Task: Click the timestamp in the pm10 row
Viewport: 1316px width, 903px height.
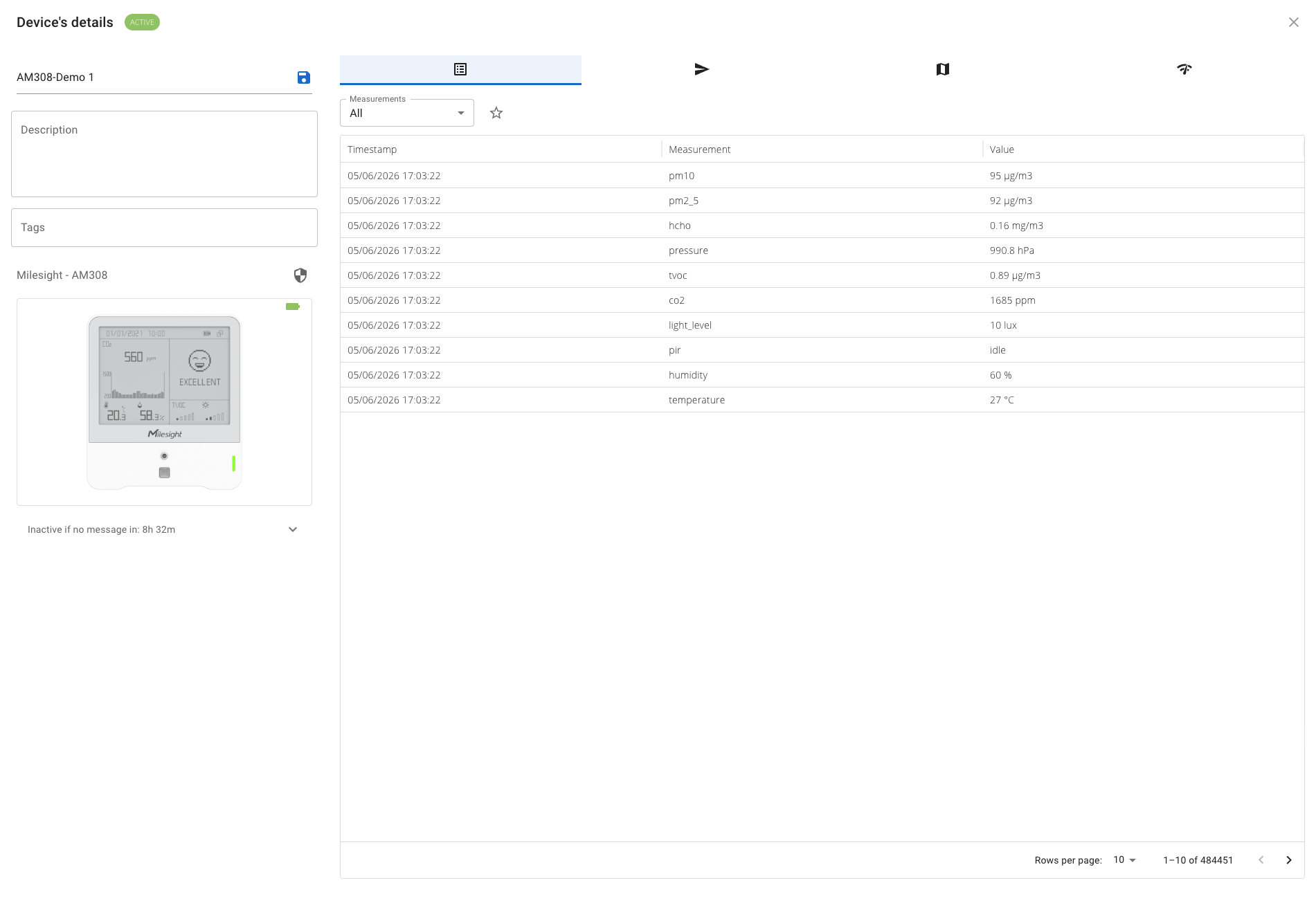Action: pyautogui.click(x=394, y=176)
